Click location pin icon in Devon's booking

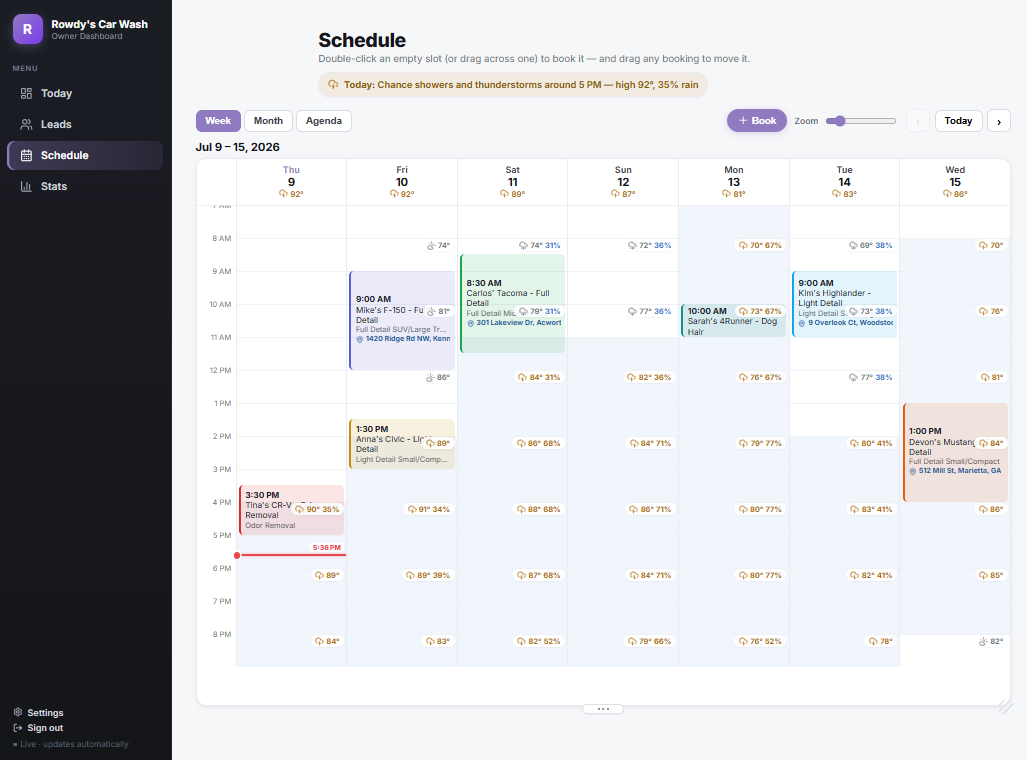912,471
